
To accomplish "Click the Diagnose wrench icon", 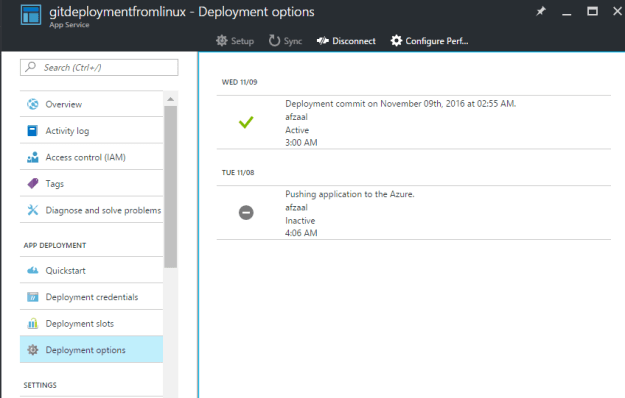I will pos(33,210).
